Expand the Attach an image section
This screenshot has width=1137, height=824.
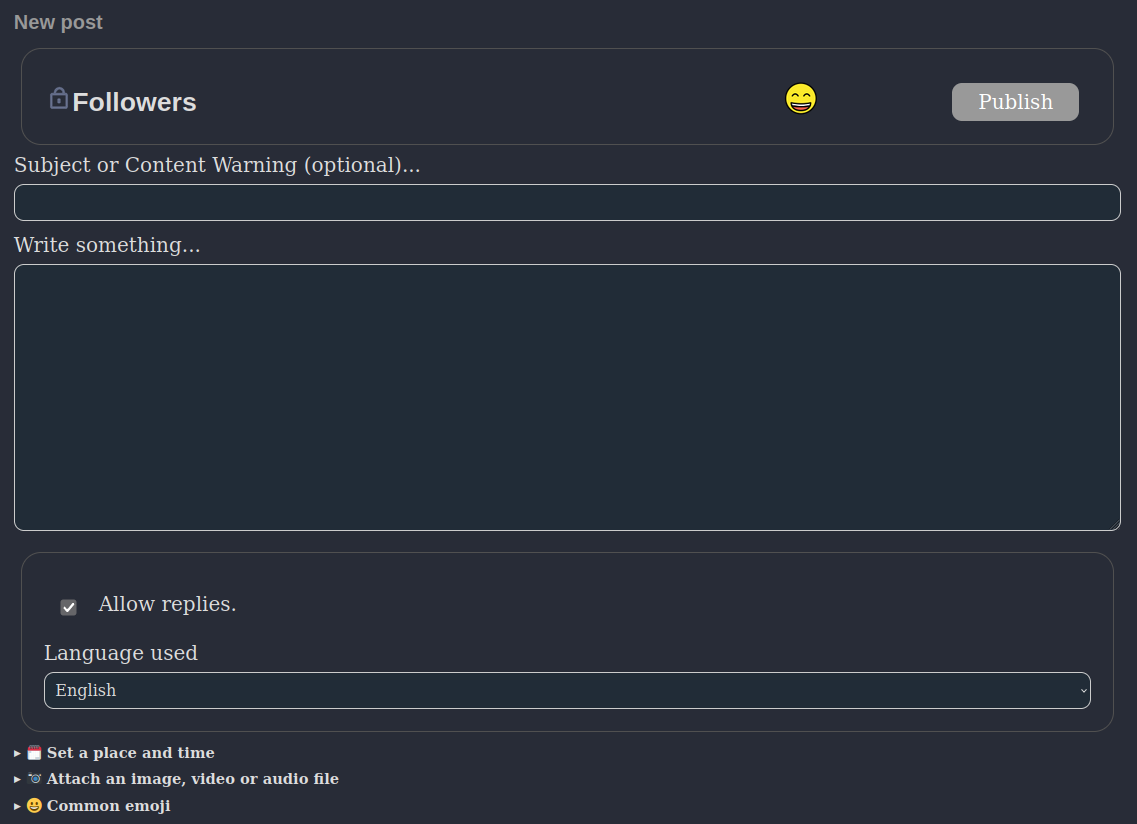point(190,778)
